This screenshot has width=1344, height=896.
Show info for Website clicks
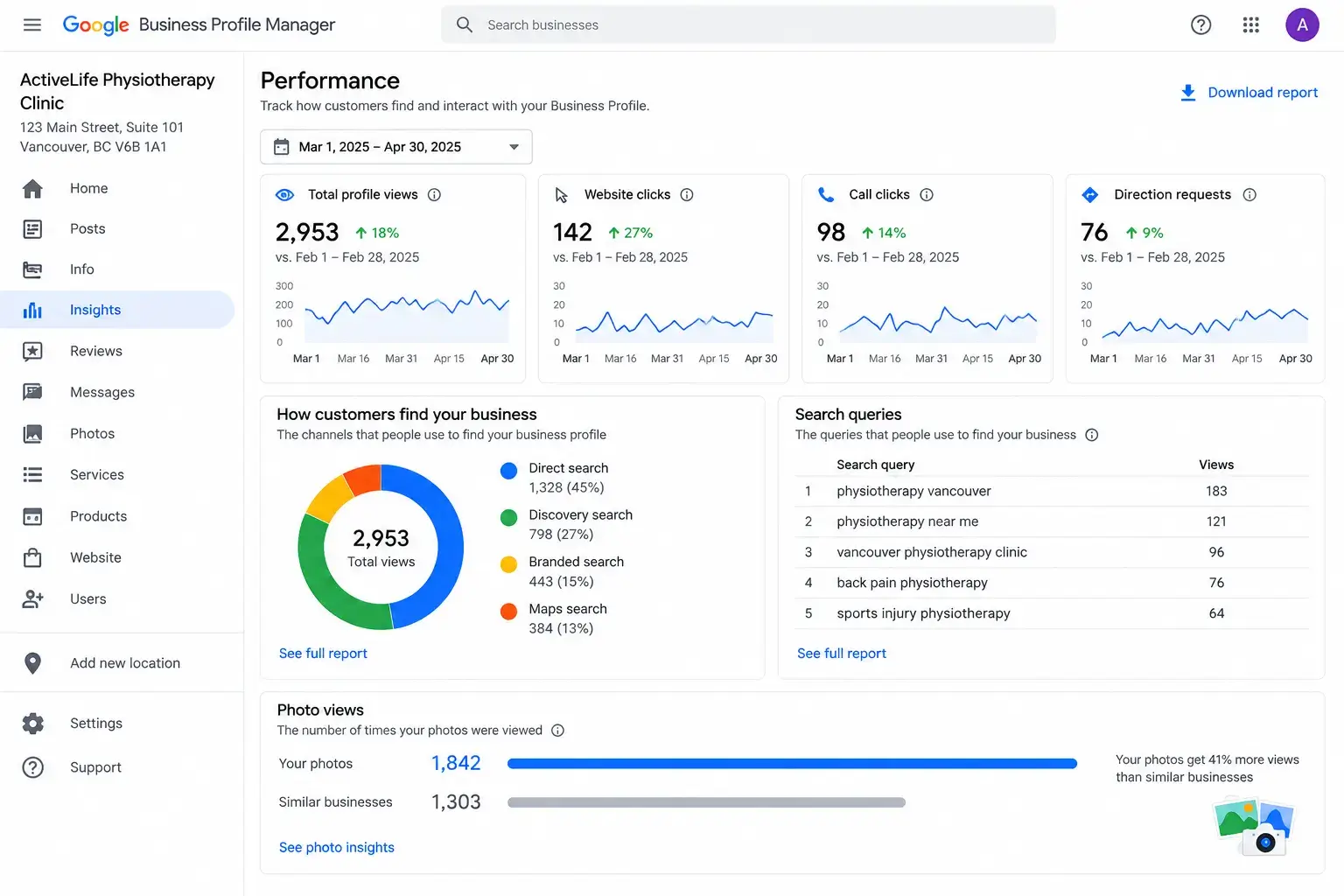tap(687, 195)
